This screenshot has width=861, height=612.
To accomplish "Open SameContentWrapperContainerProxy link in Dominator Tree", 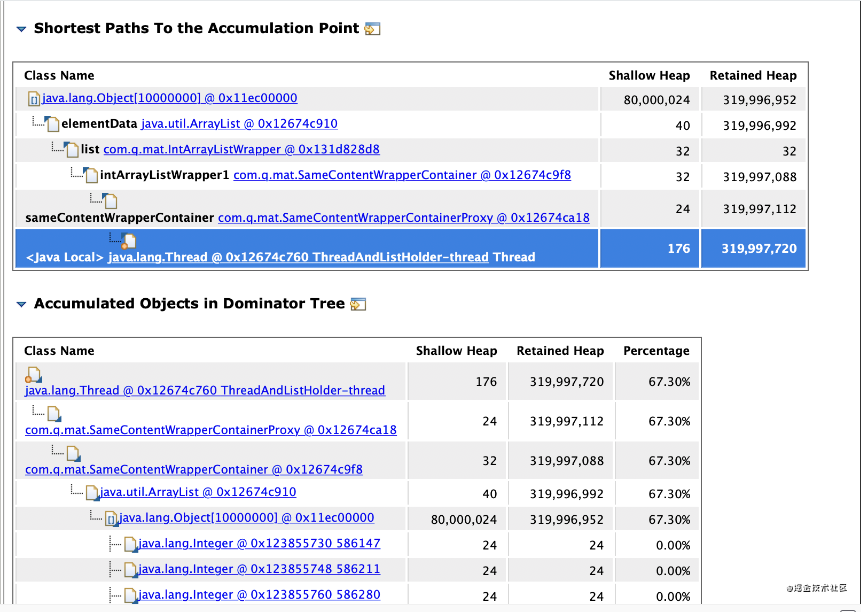I will coord(210,430).
